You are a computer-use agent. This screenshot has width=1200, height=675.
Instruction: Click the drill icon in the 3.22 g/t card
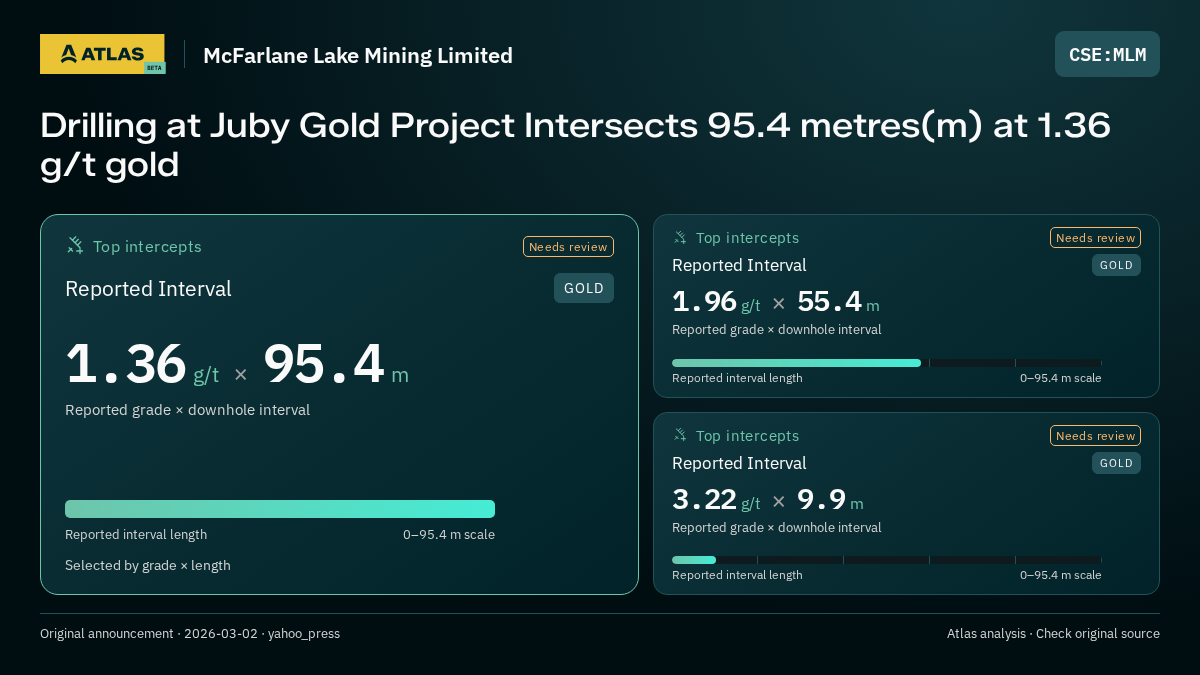680,435
